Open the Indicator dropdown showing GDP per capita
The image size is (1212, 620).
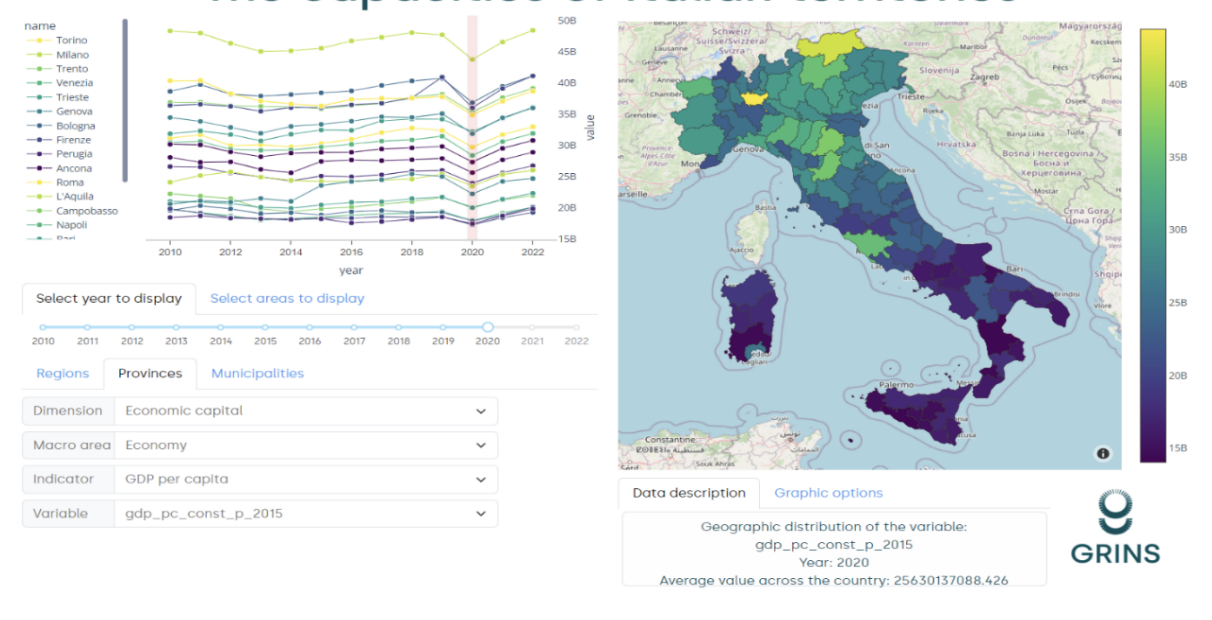tap(305, 479)
